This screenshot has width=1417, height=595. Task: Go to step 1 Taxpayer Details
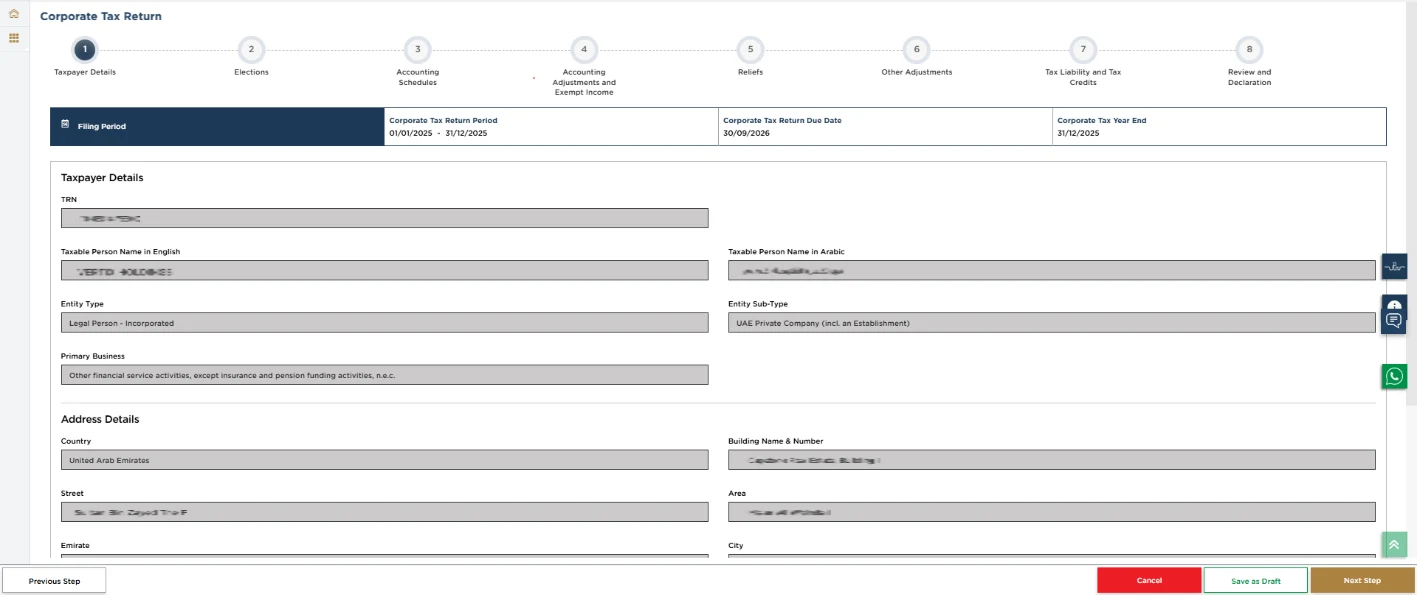pyautogui.click(x=85, y=49)
